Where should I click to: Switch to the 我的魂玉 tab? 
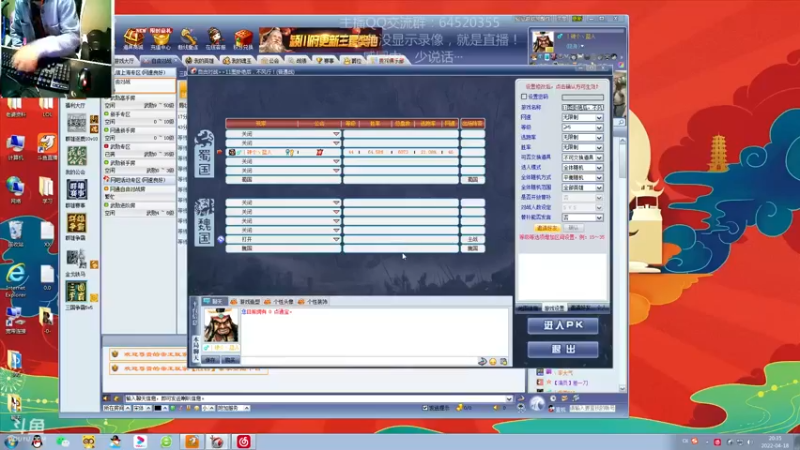click(237, 61)
